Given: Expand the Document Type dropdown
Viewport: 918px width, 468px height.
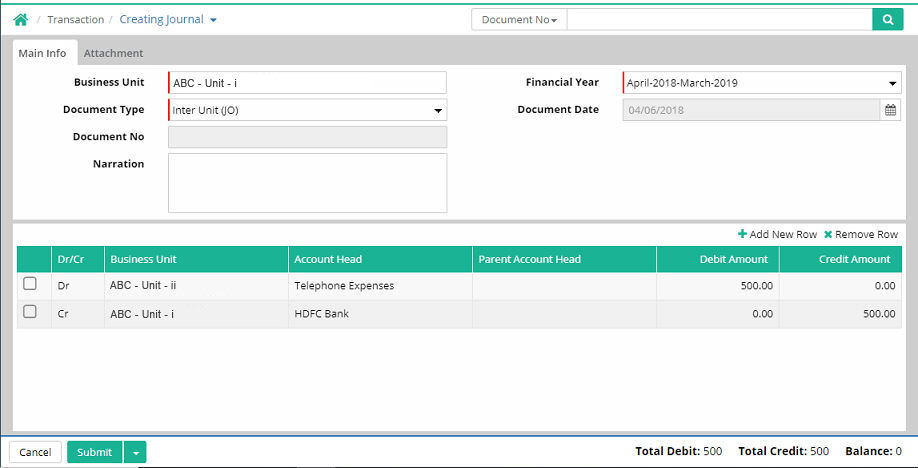Looking at the screenshot, I should [437, 110].
